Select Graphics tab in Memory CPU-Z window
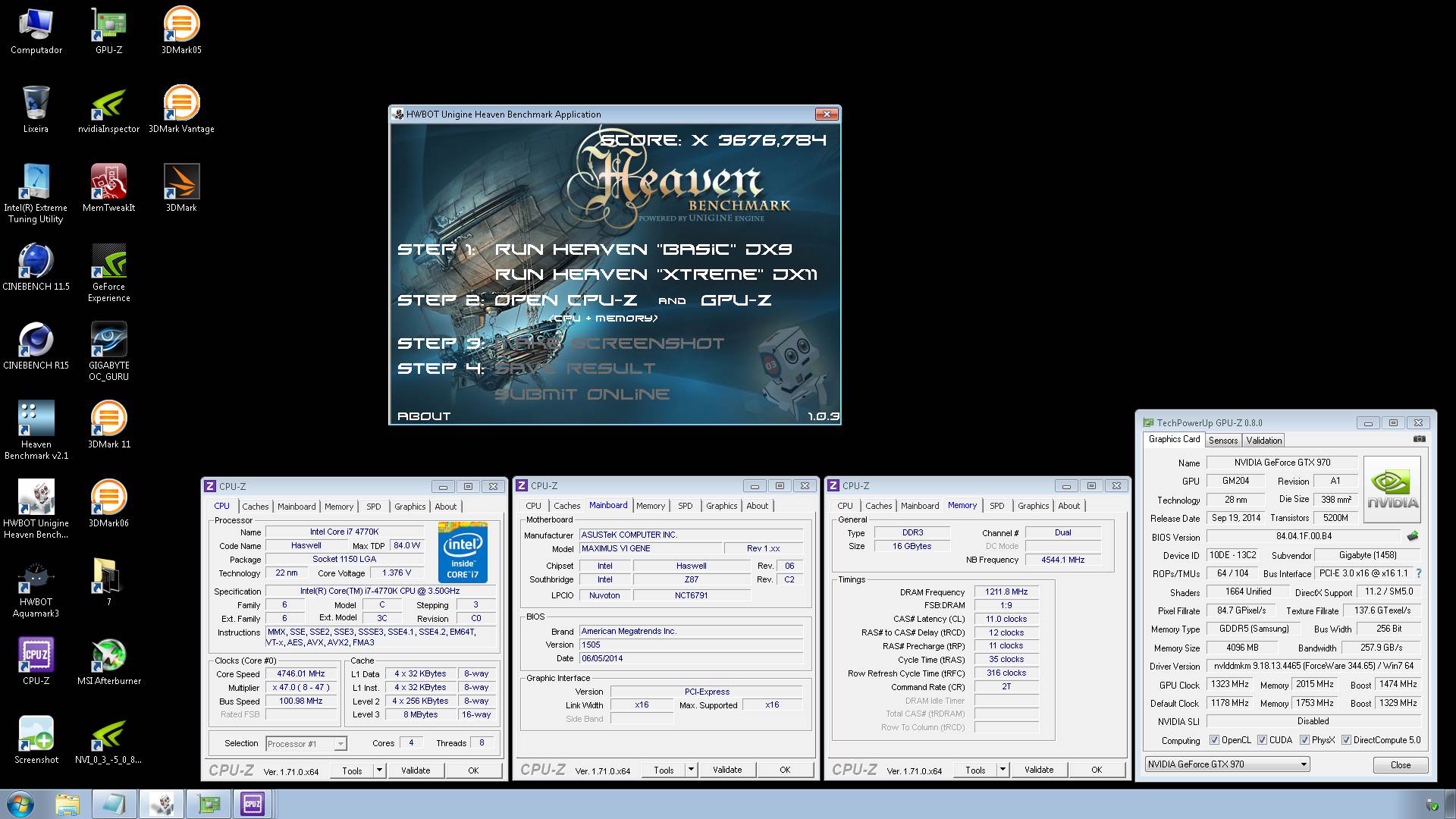The width and height of the screenshot is (1456, 819). 1034,506
